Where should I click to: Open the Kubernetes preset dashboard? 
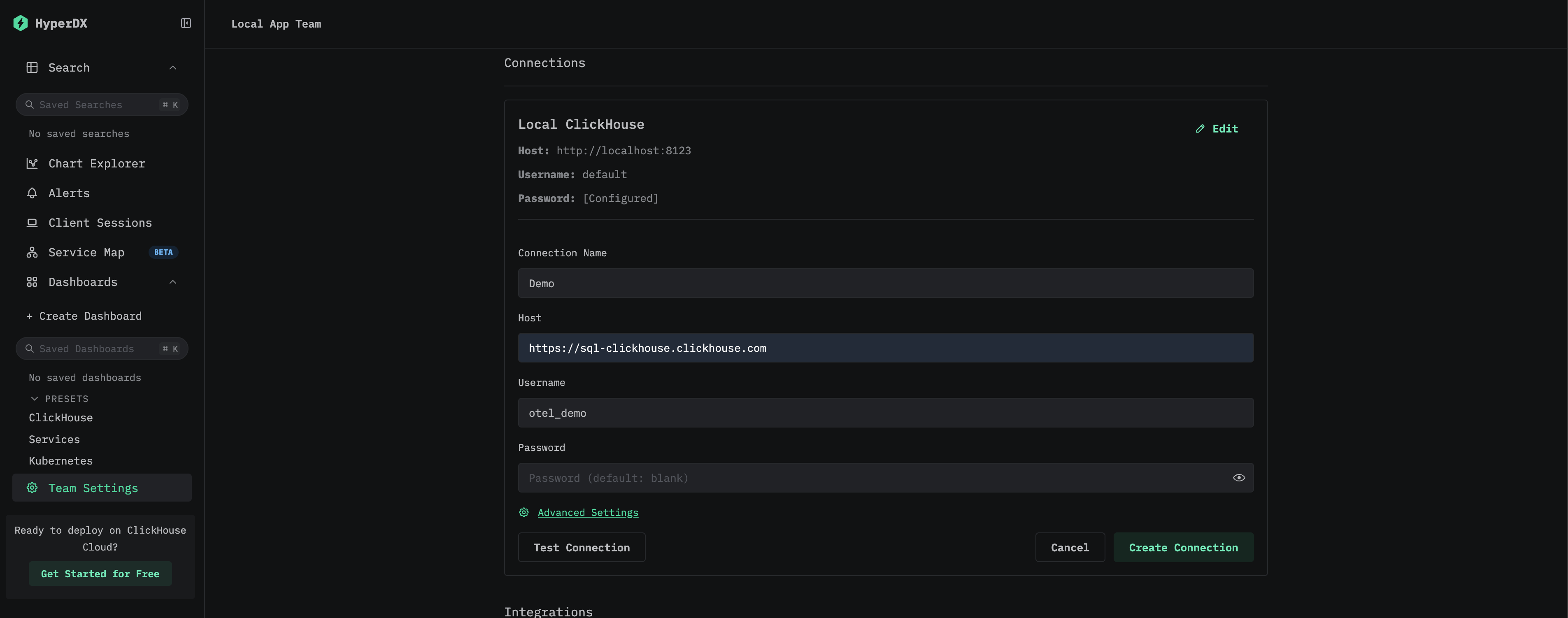coord(61,461)
